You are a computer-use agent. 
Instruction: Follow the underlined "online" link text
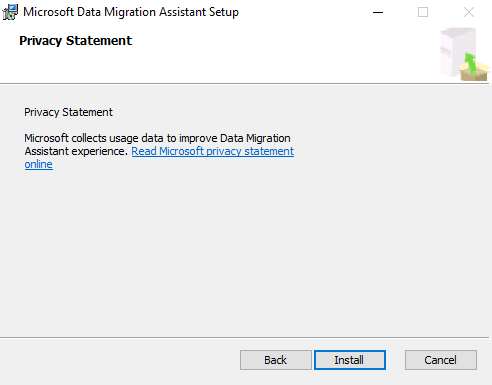[39, 164]
